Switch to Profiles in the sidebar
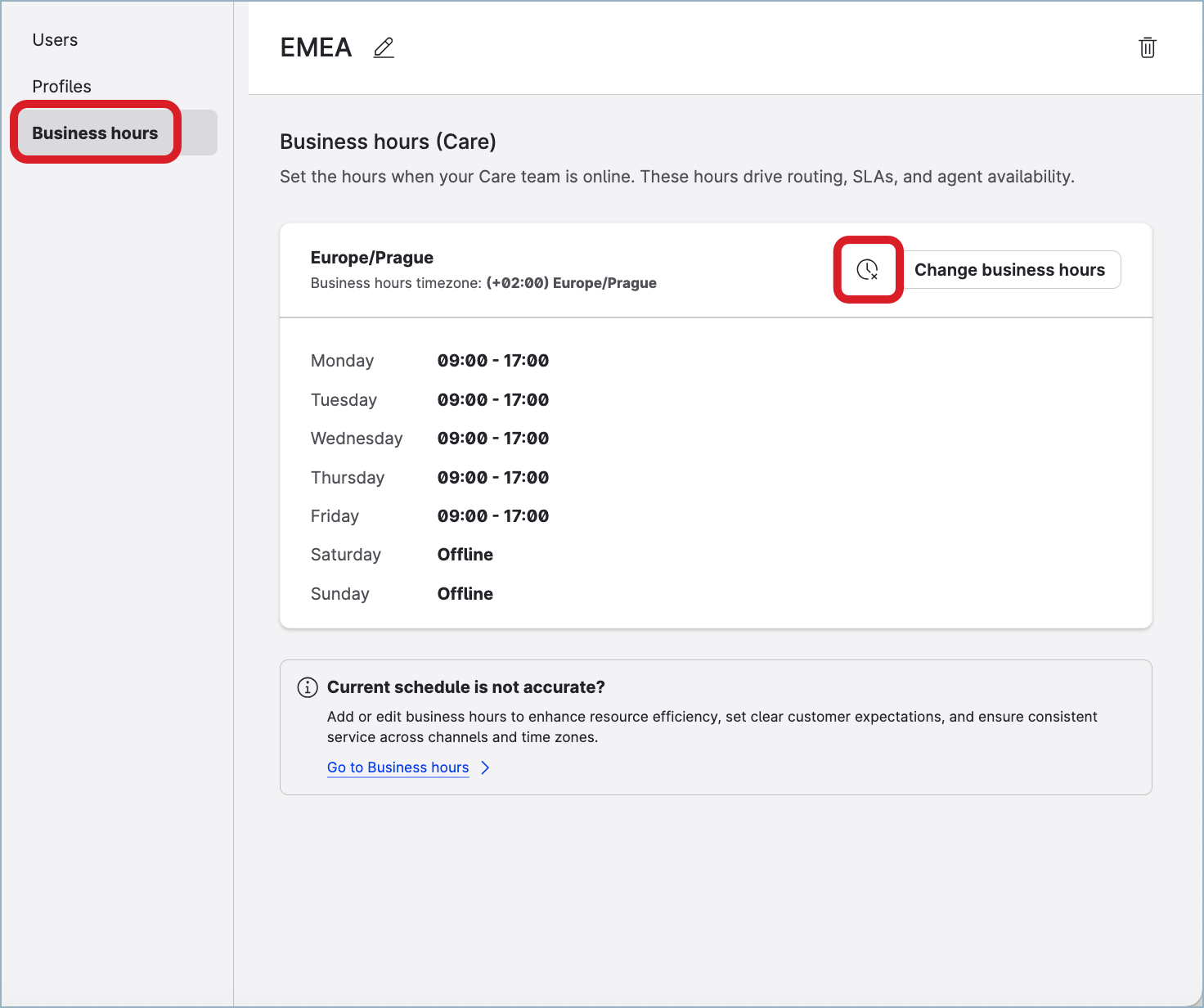The width and height of the screenshot is (1204, 1008). (x=61, y=87)
